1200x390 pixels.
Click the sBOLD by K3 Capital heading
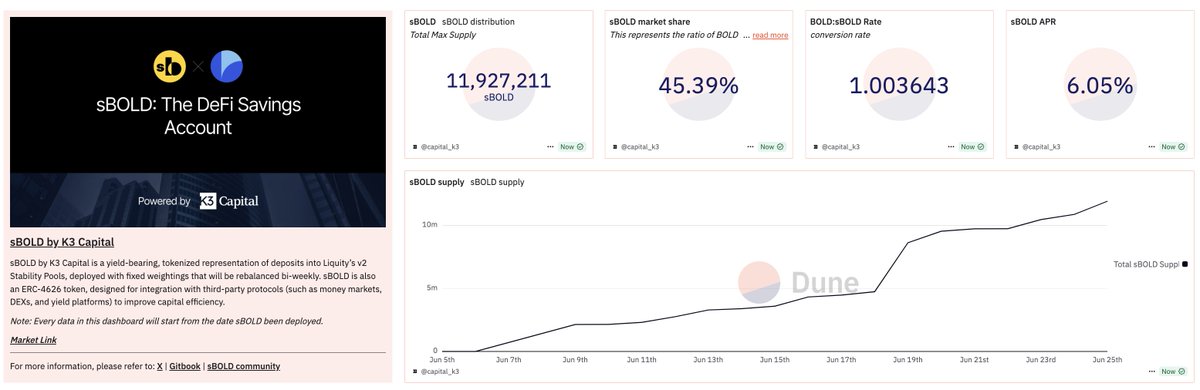click(62, 242)
